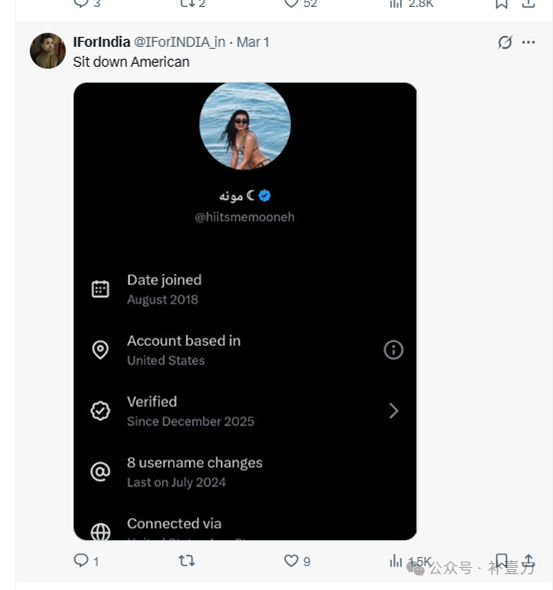Like the upper post with 52 likes

point(291,3)
